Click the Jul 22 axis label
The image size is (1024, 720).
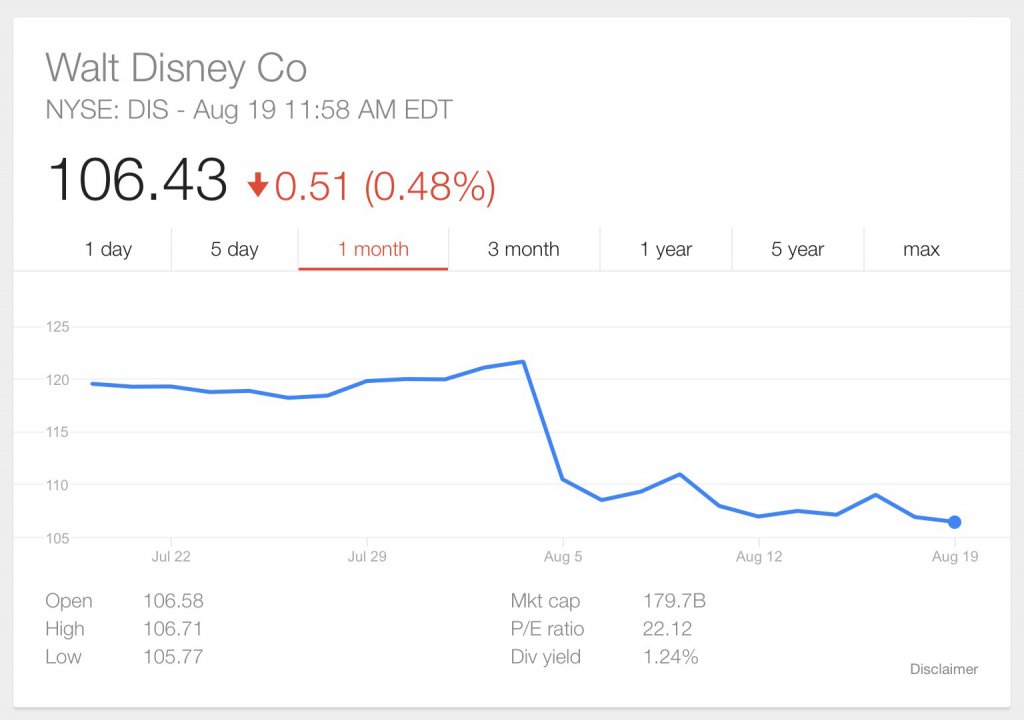click(171, 557)
